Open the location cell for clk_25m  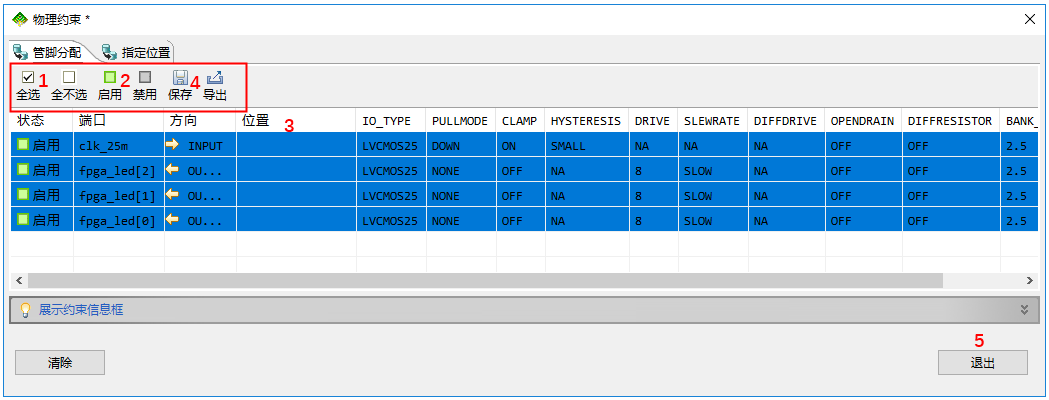coord(295,146)
